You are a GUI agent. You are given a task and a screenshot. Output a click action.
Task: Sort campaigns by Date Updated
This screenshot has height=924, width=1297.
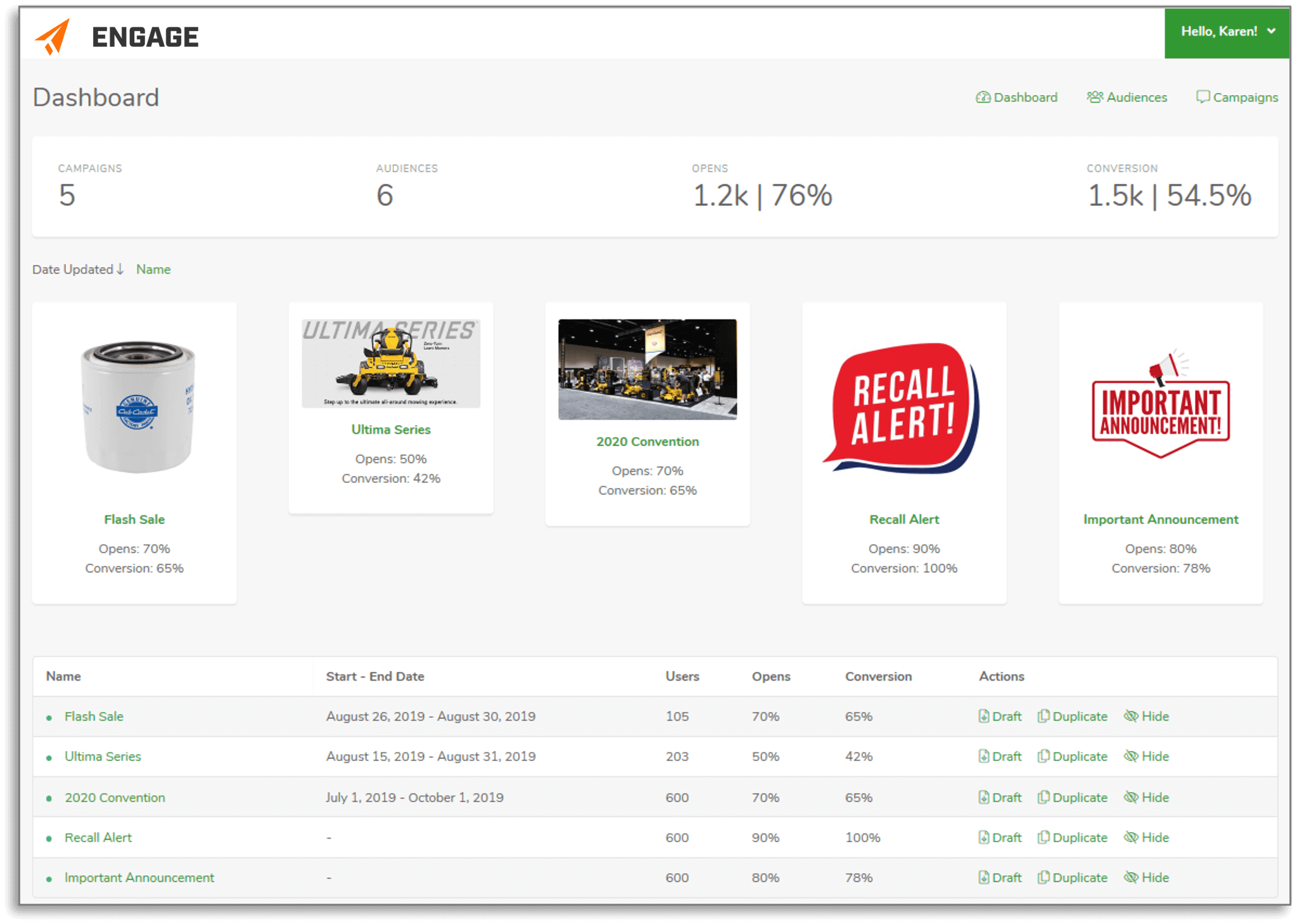pos(78,269)
